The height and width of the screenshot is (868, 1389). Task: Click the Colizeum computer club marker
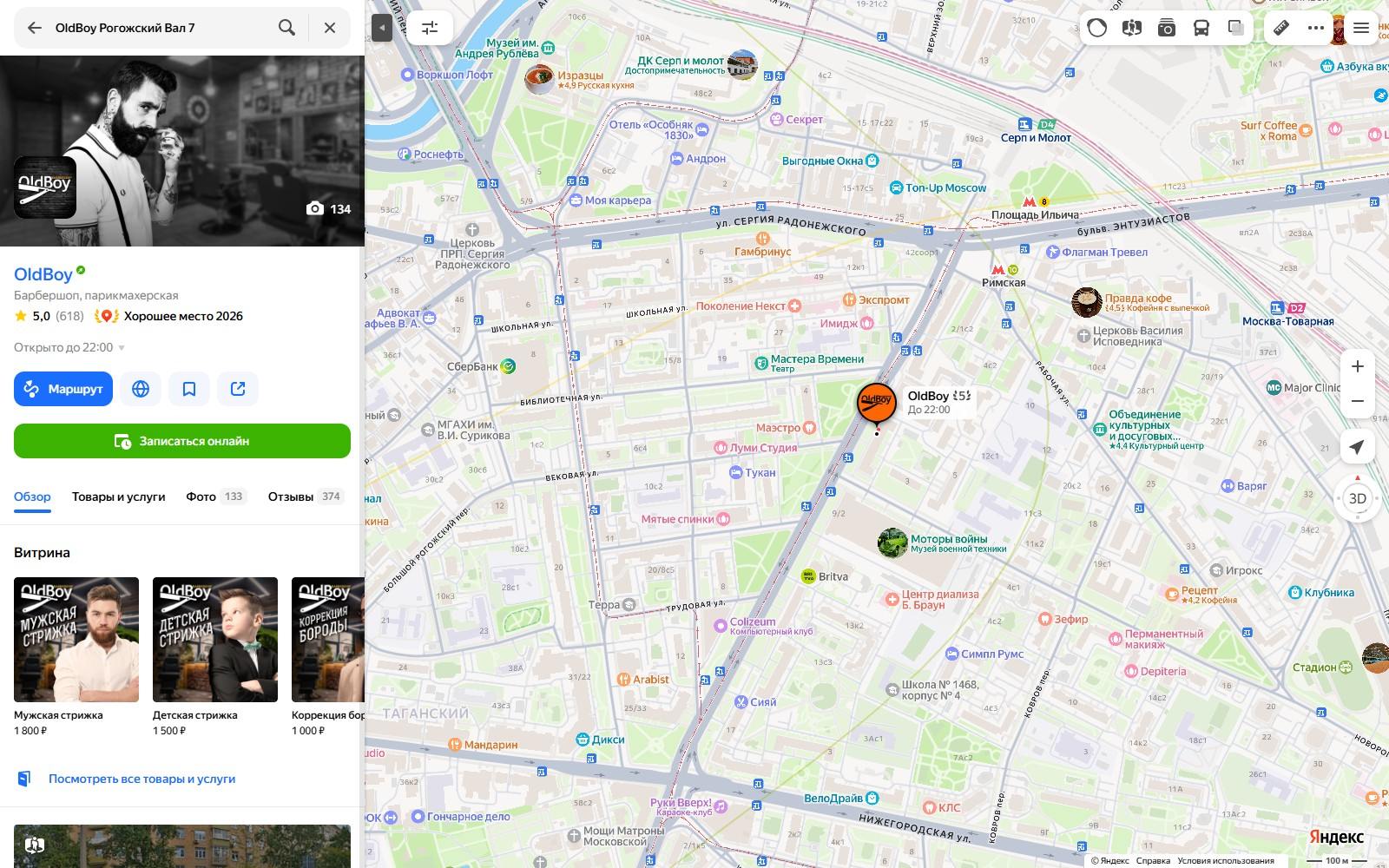[720, 625]
